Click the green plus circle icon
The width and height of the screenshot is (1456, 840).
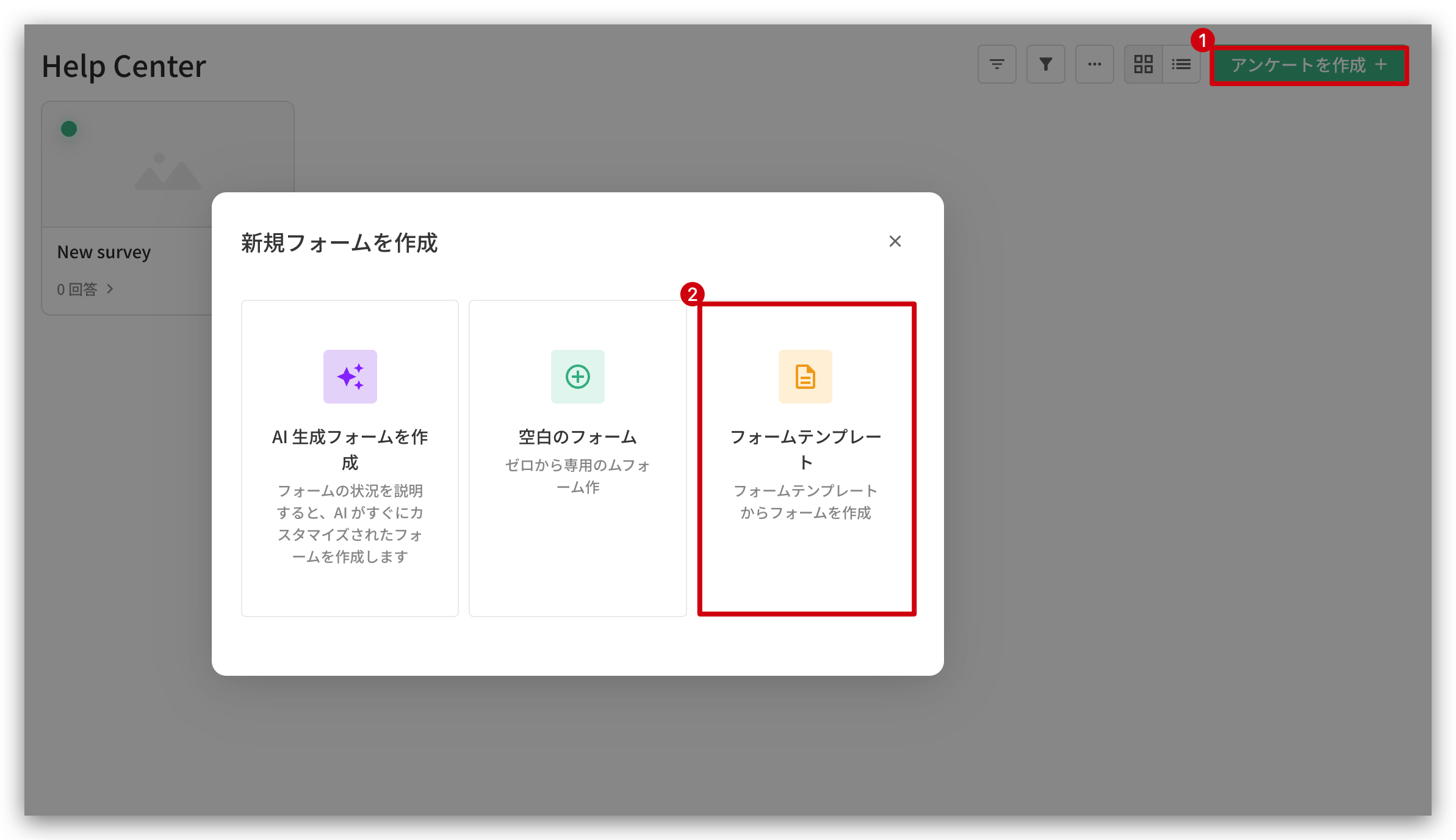coord(577,376)
